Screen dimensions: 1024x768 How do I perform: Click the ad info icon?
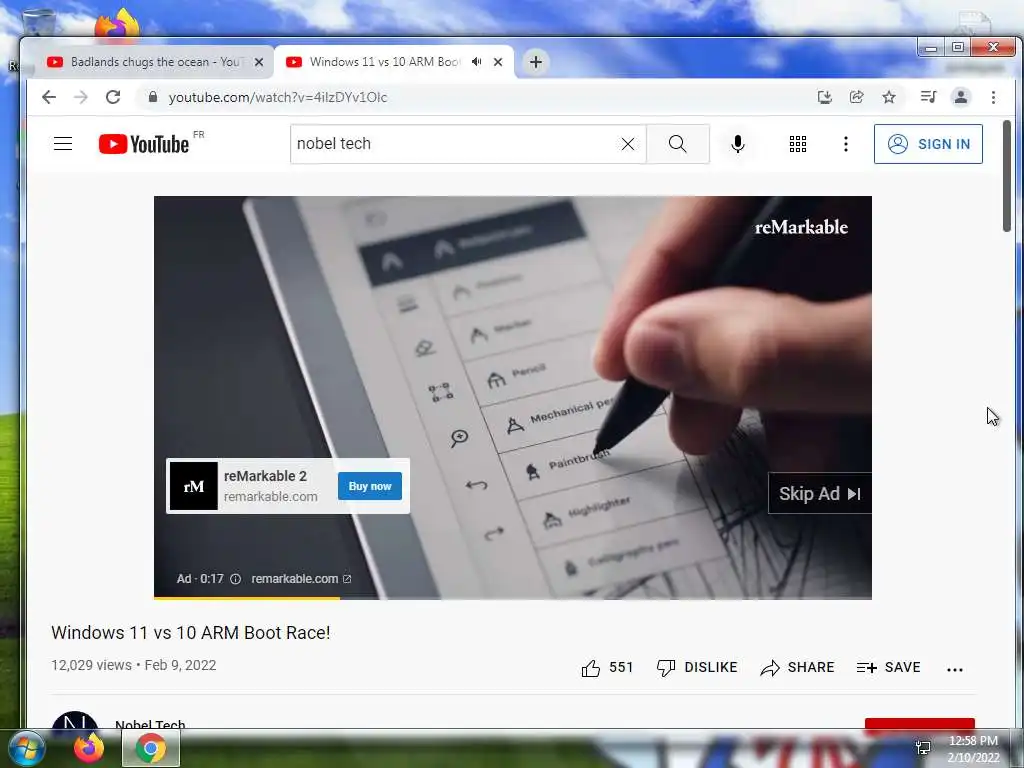[x=236, y=579]
